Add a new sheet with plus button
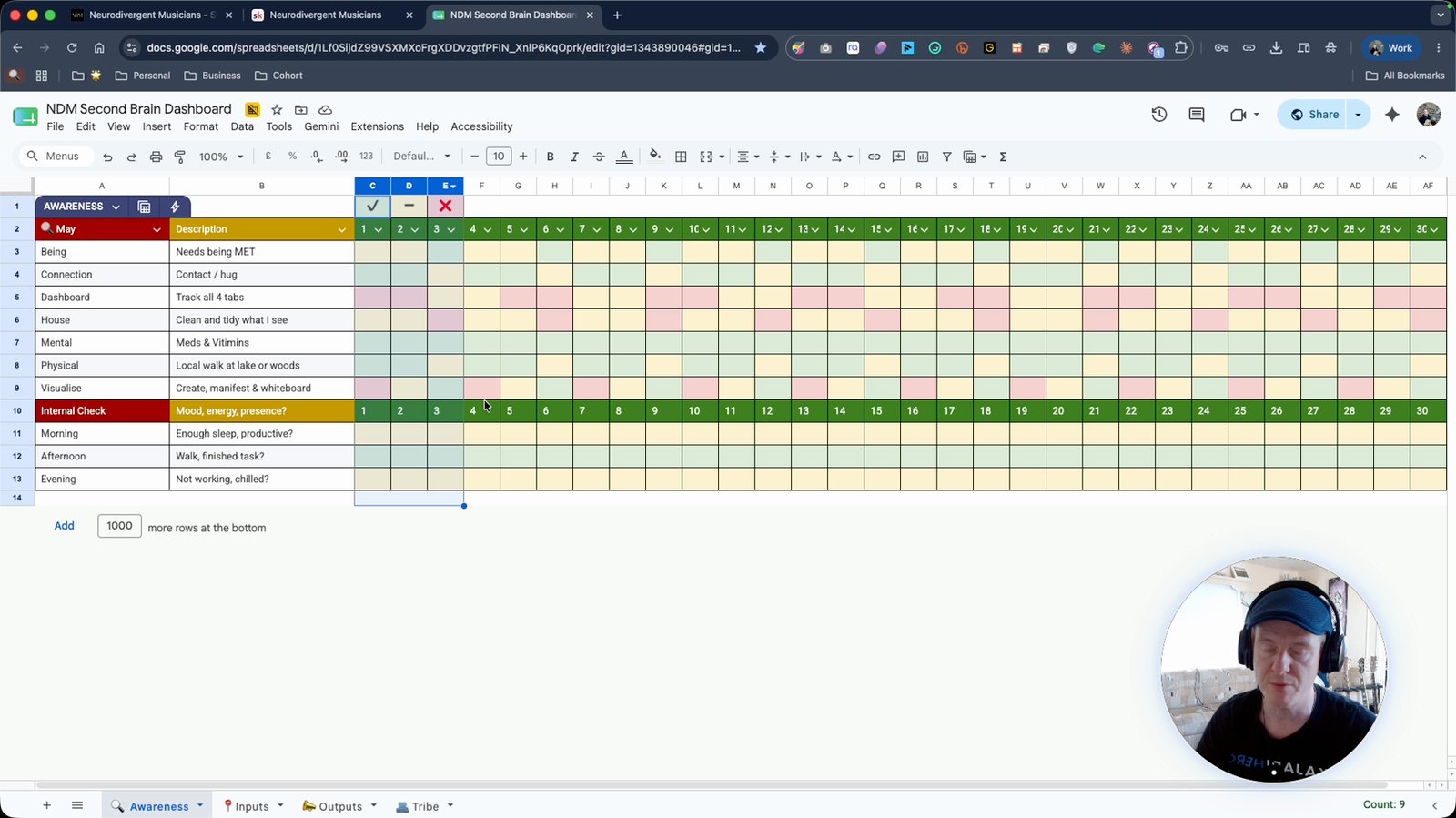Image resolution: width=1456 pixels, height=818 pixels. pyautogui.click(x=46, y=805)
